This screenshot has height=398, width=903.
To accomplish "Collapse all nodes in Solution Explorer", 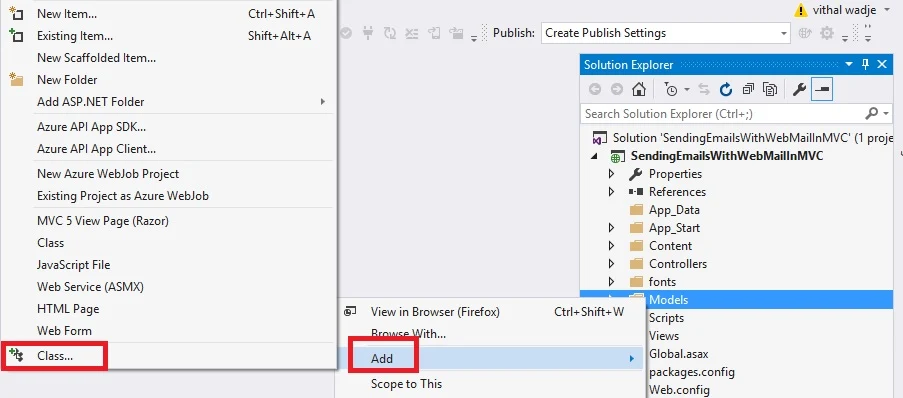I will click(x=748, y=89).
